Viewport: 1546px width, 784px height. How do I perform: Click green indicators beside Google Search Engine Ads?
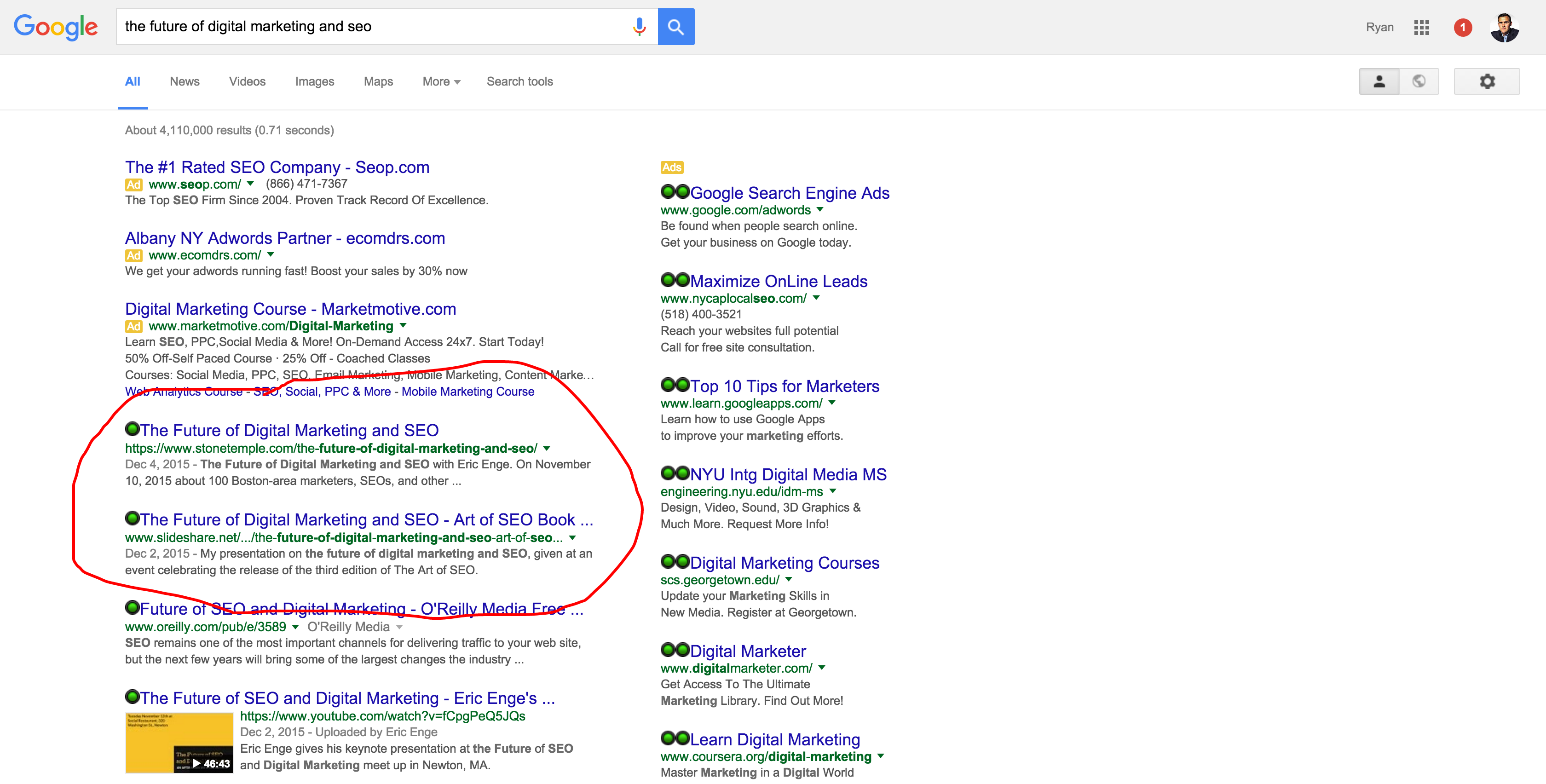675,191
